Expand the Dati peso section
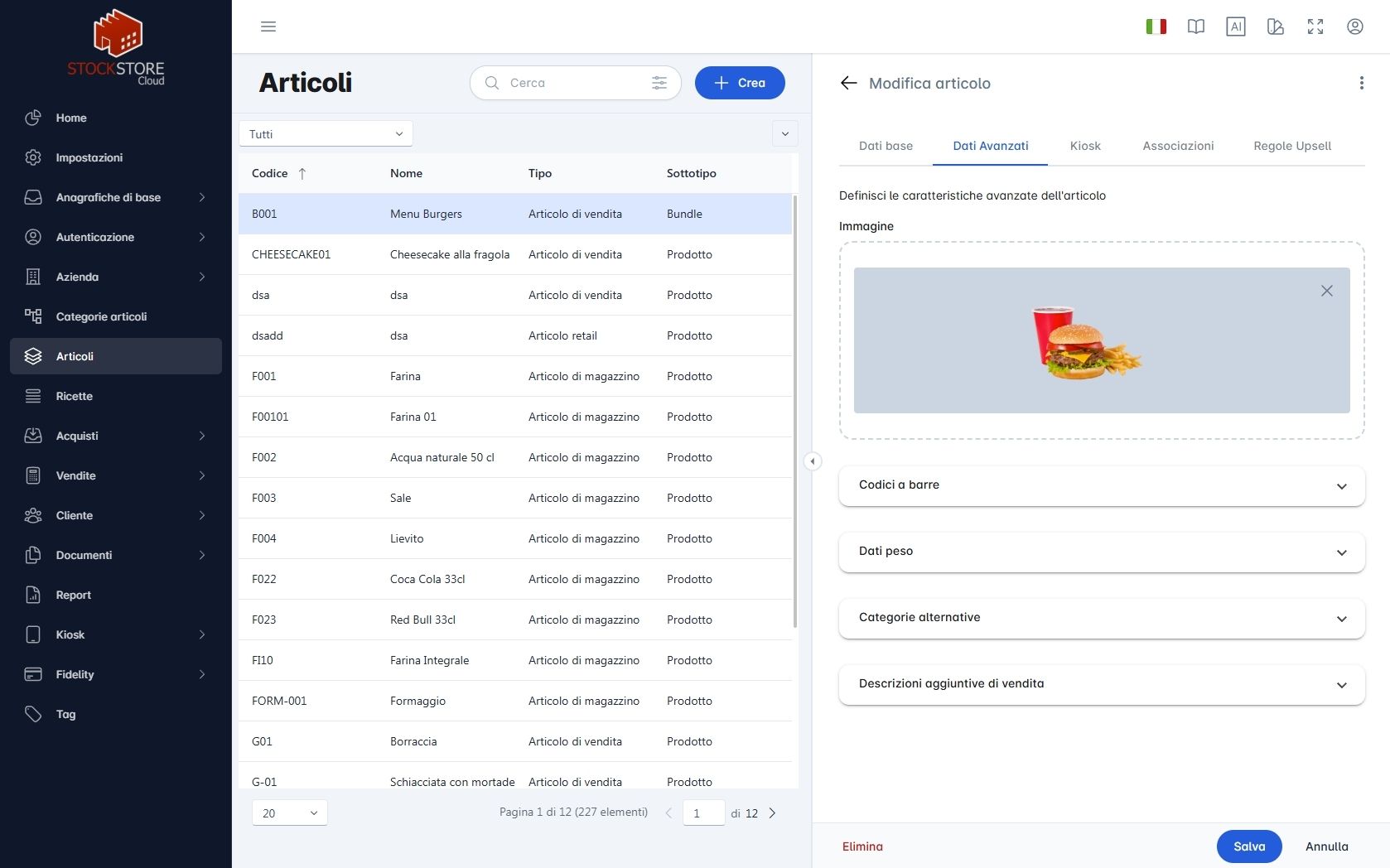The image size is (1390, 868). pyautogui.click(x=1102, y=552)
